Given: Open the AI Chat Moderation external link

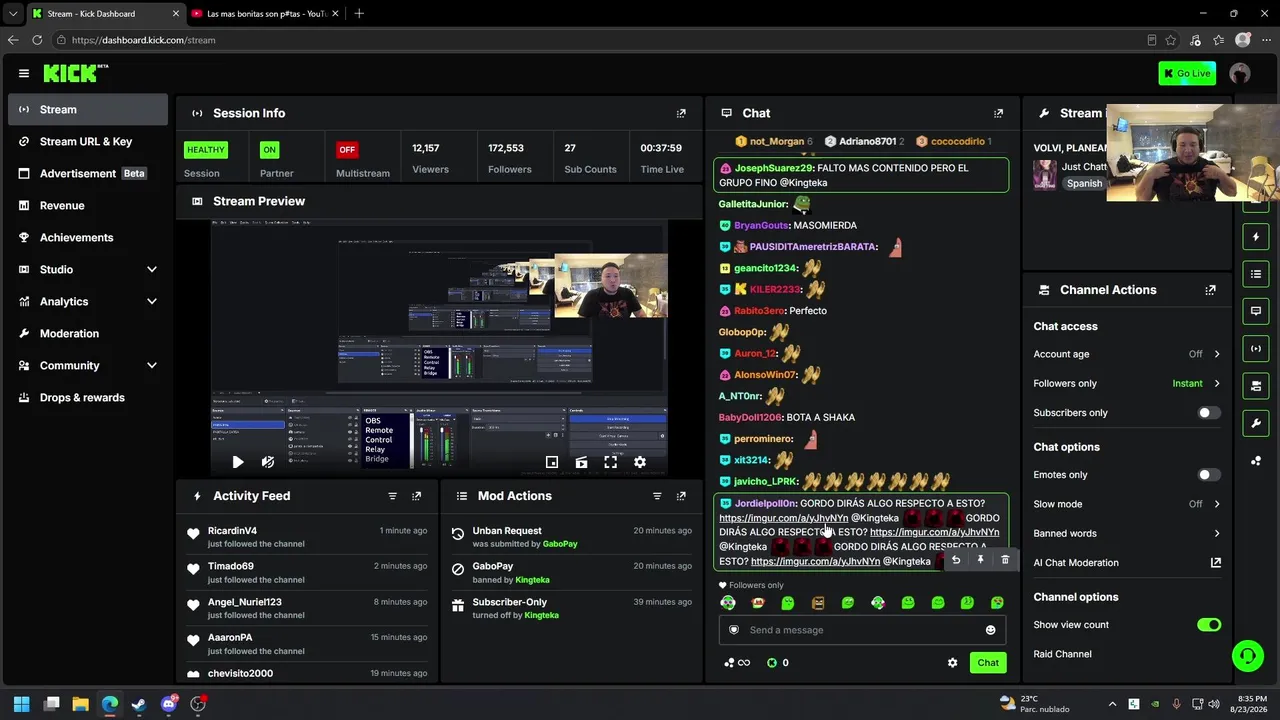Looking at the screenshot, I should pyautogui.click(x=1216, y=563).
